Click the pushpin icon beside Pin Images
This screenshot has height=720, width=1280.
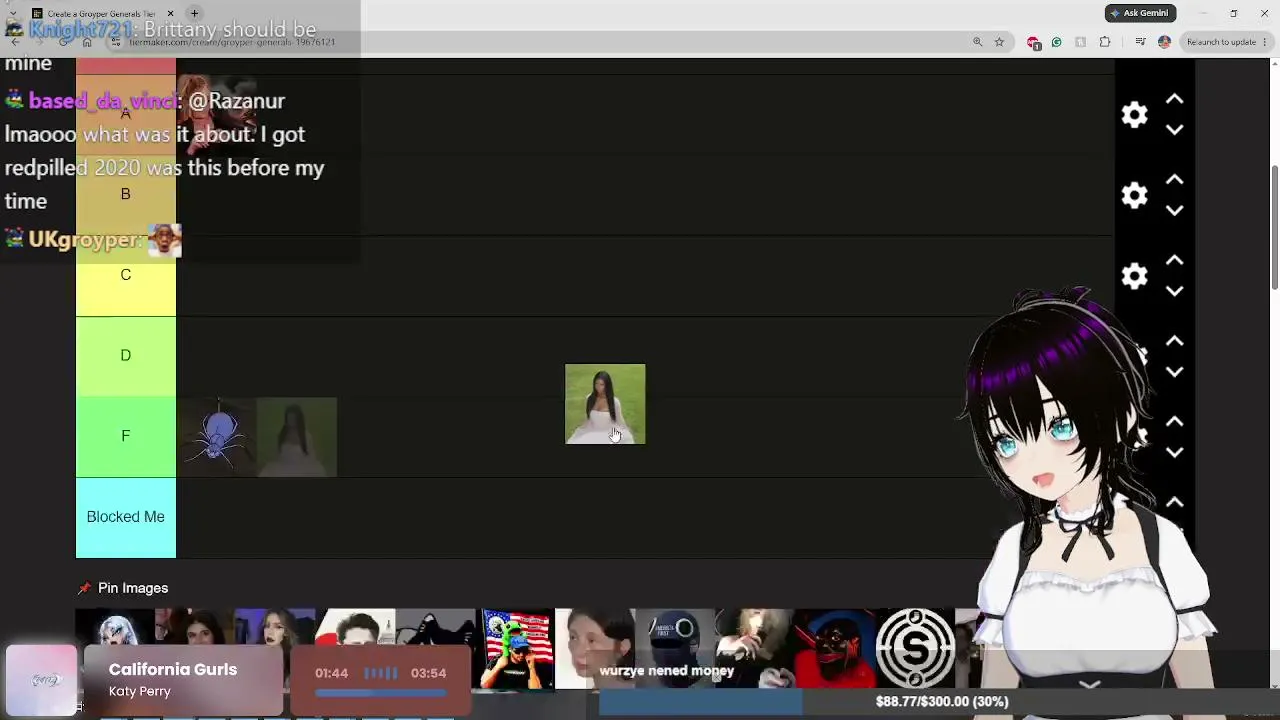point(84,588)
